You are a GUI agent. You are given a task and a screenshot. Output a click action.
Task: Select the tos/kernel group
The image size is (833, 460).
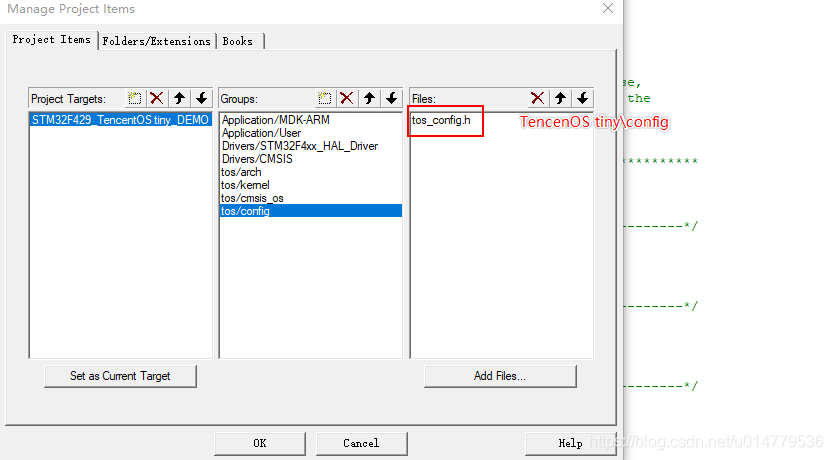(x=310, y=185)
